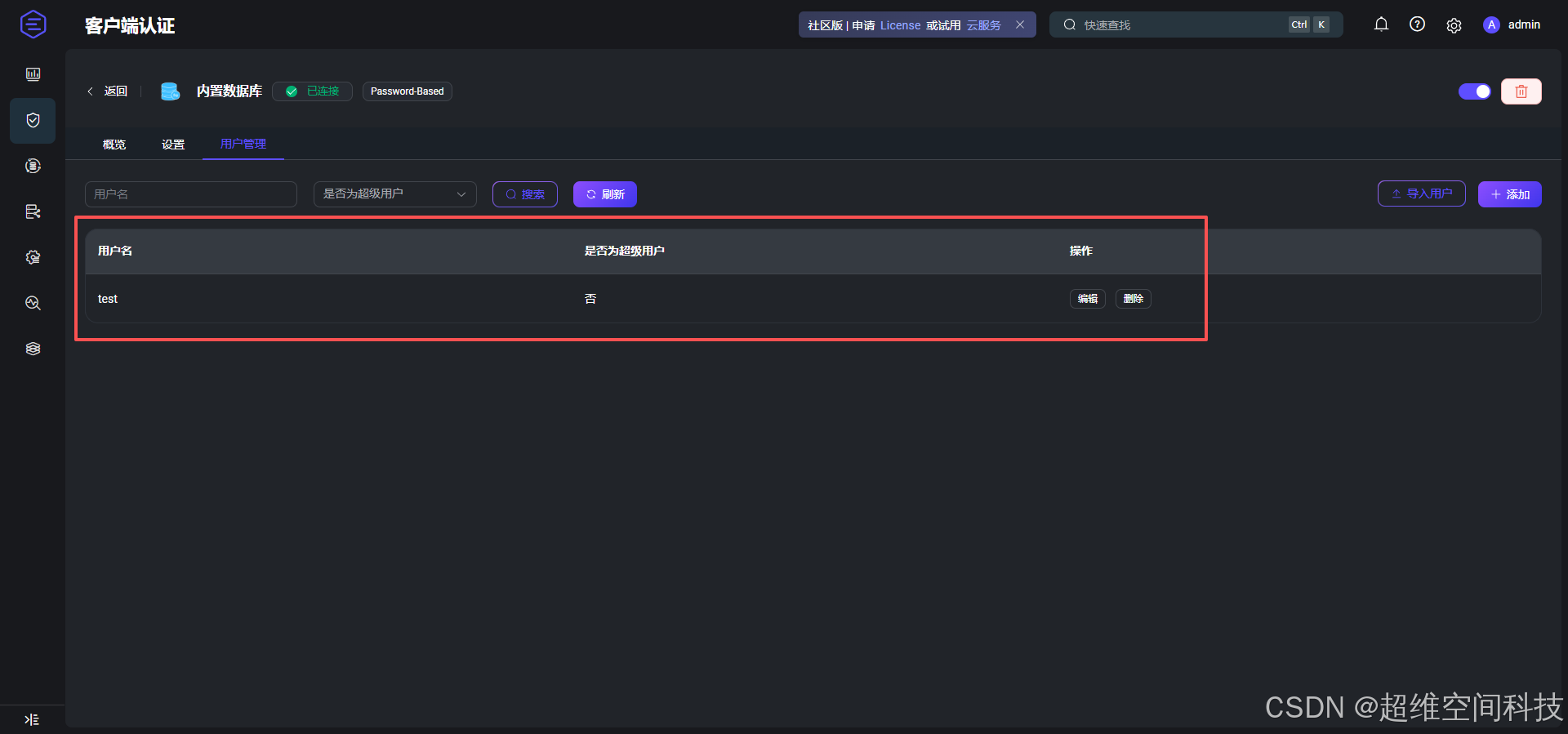Click the 用户名 column header
Viewport: 1568px width, 734px height.
115,251
